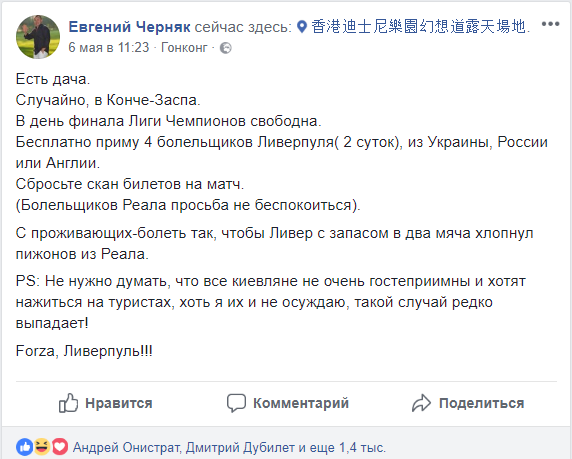Click the speech bubble comment icon
The height and width of the screenshot is (459, 572).
tap(236, 403)
